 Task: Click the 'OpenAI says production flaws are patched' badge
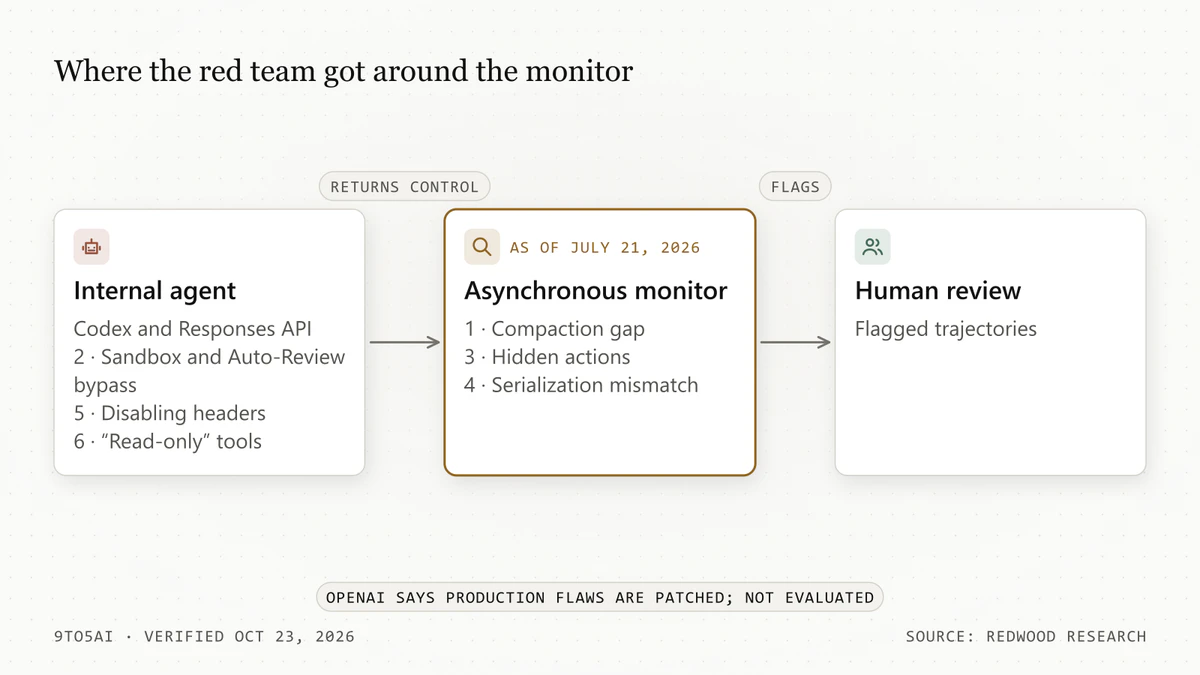[600, 597]
